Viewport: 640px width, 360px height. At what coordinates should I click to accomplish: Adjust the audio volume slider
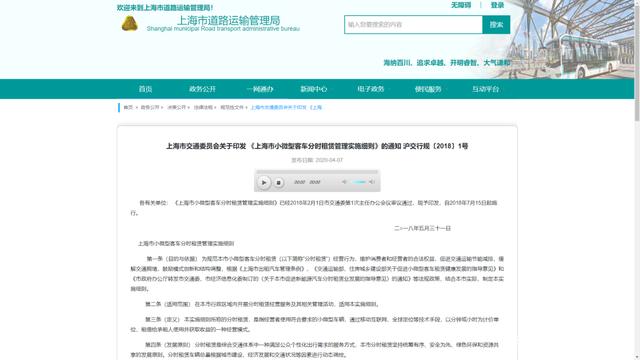[x=359, y=182]
